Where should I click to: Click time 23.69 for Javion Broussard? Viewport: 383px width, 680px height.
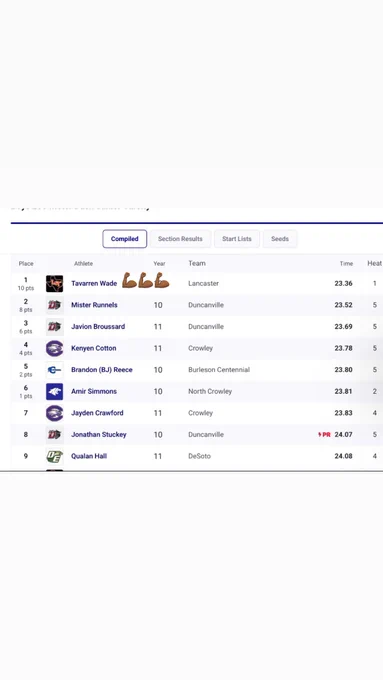[344, 327]
